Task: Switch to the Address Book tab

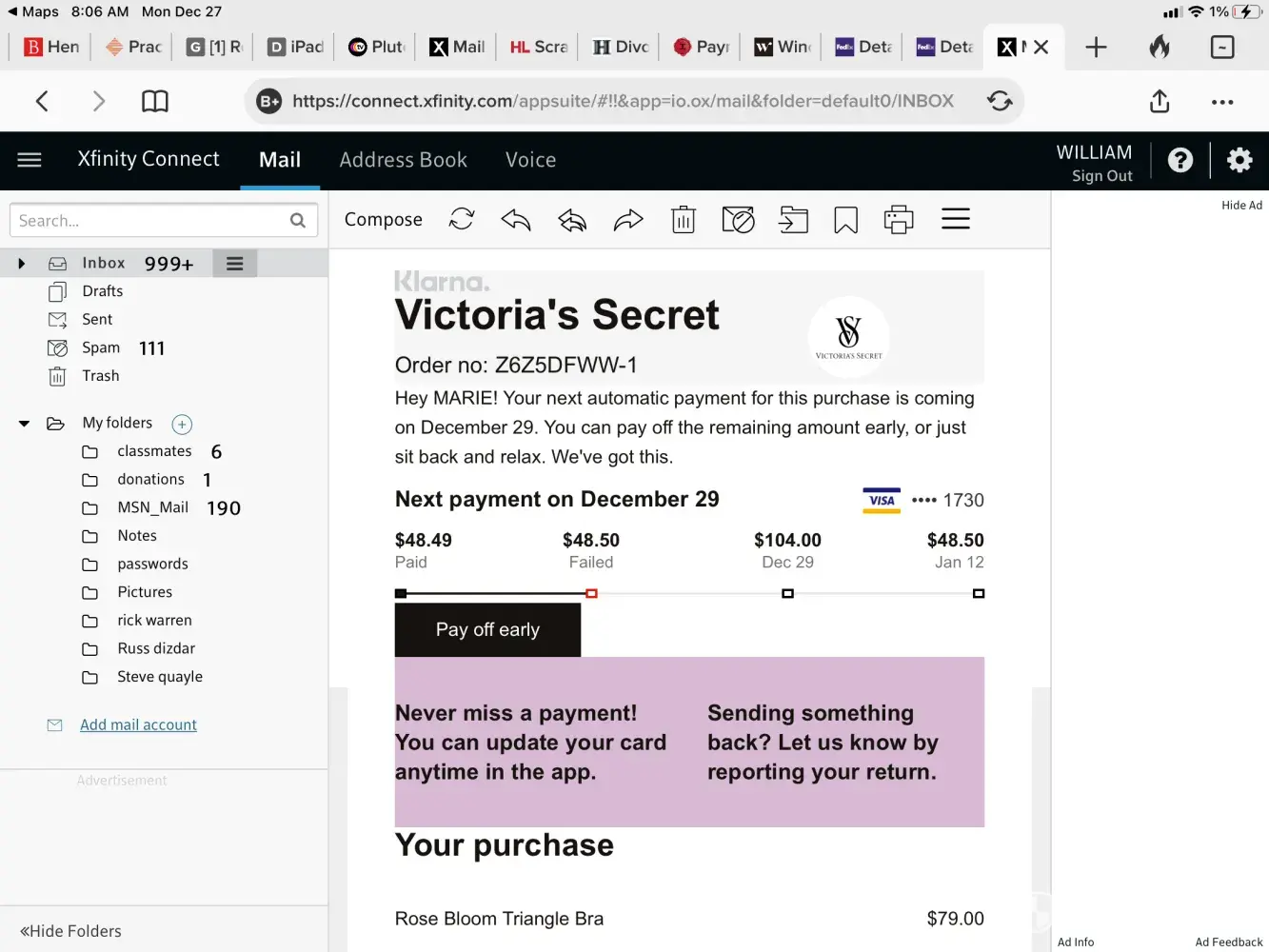Action: (x=403, y=160)
